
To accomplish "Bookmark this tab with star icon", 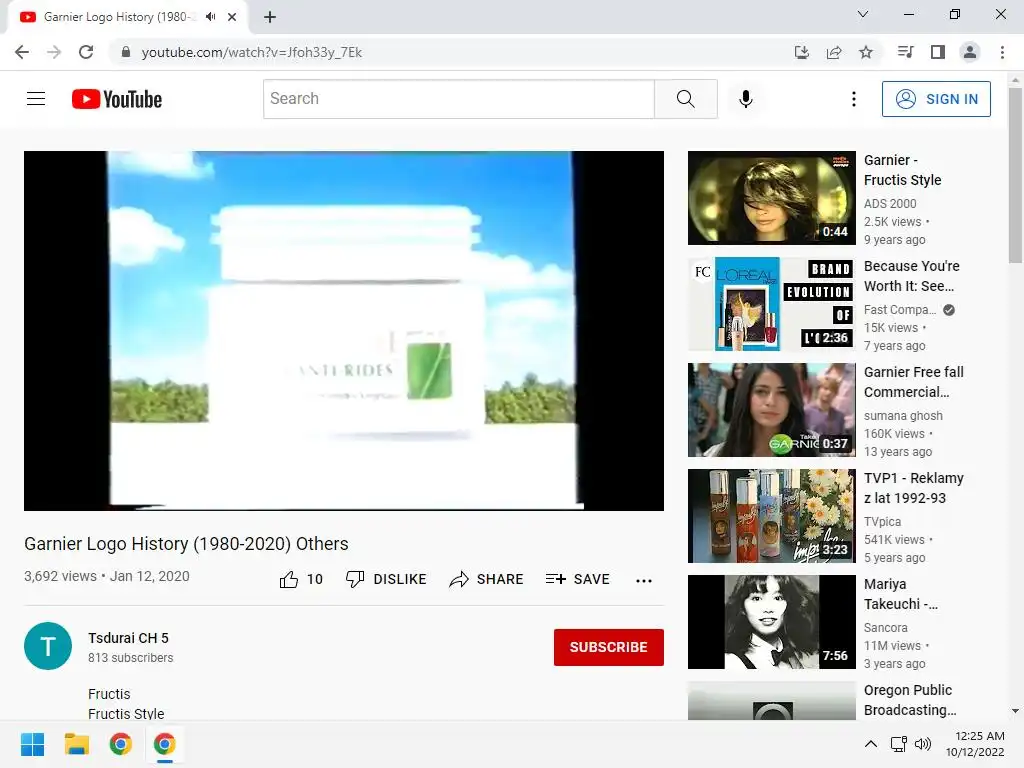I will [866, 52].
